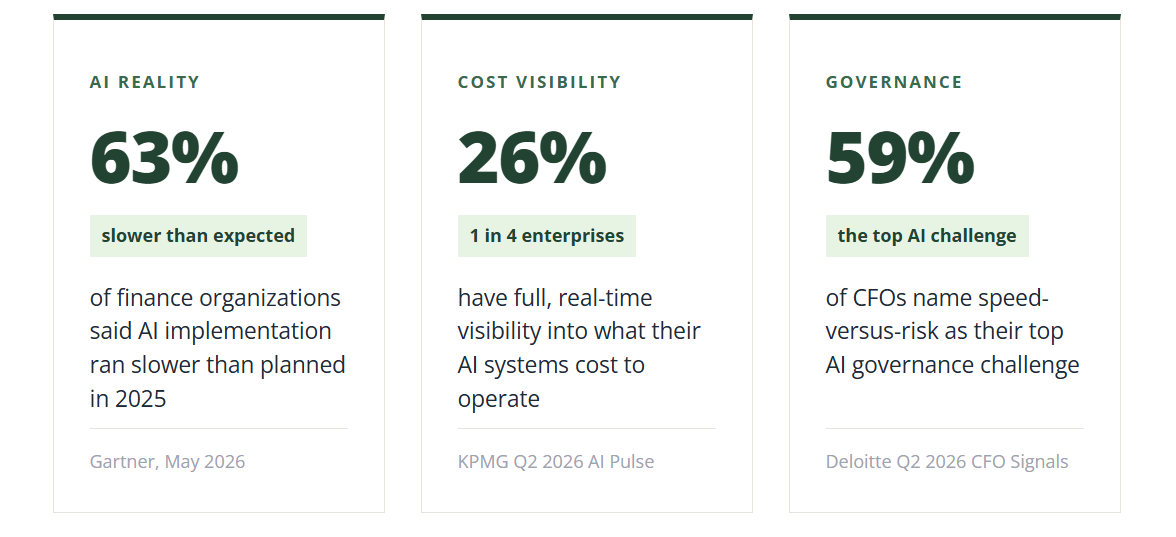Click the real-time visibility description text
The width and height of the screenshot is (1176, 537).
click(579, 347)
